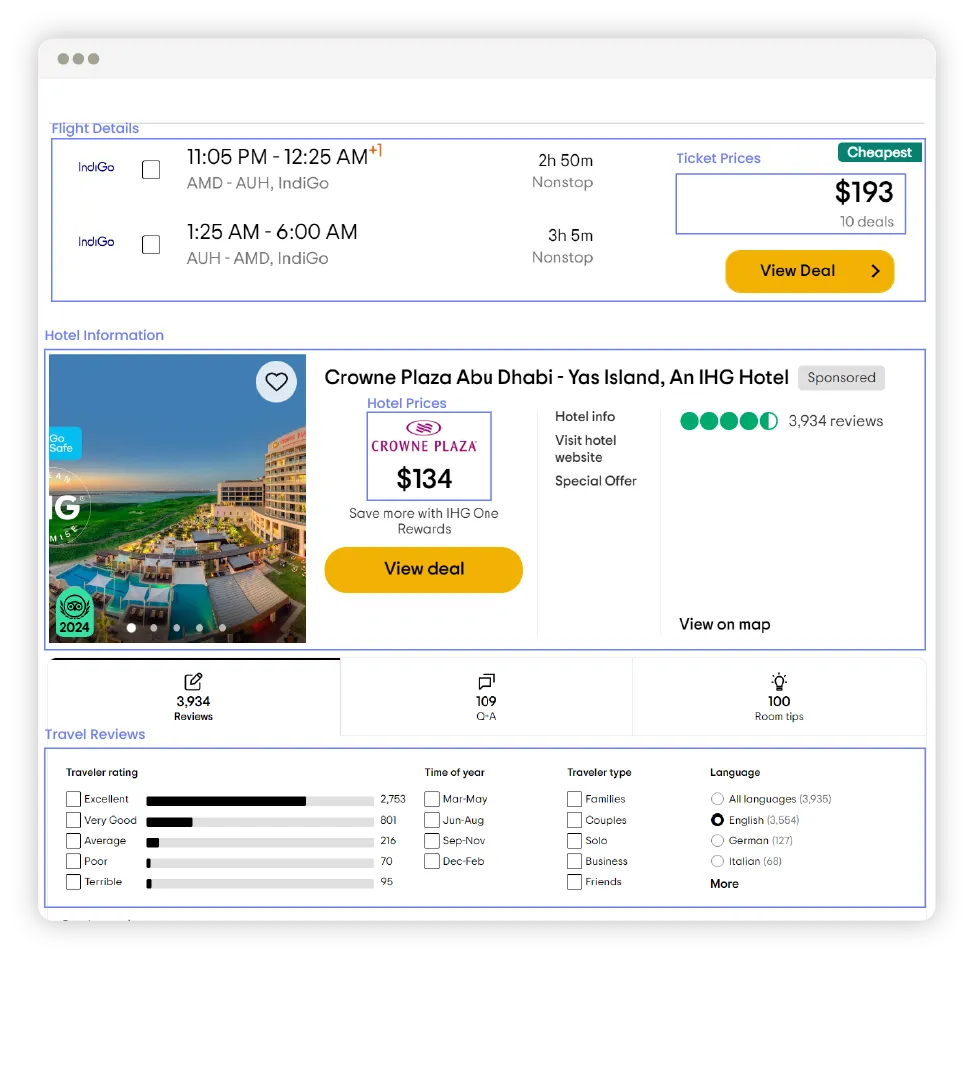
Task: Click IndiGo logo for AUH - AMD flight
Action: tap(96, 241)
